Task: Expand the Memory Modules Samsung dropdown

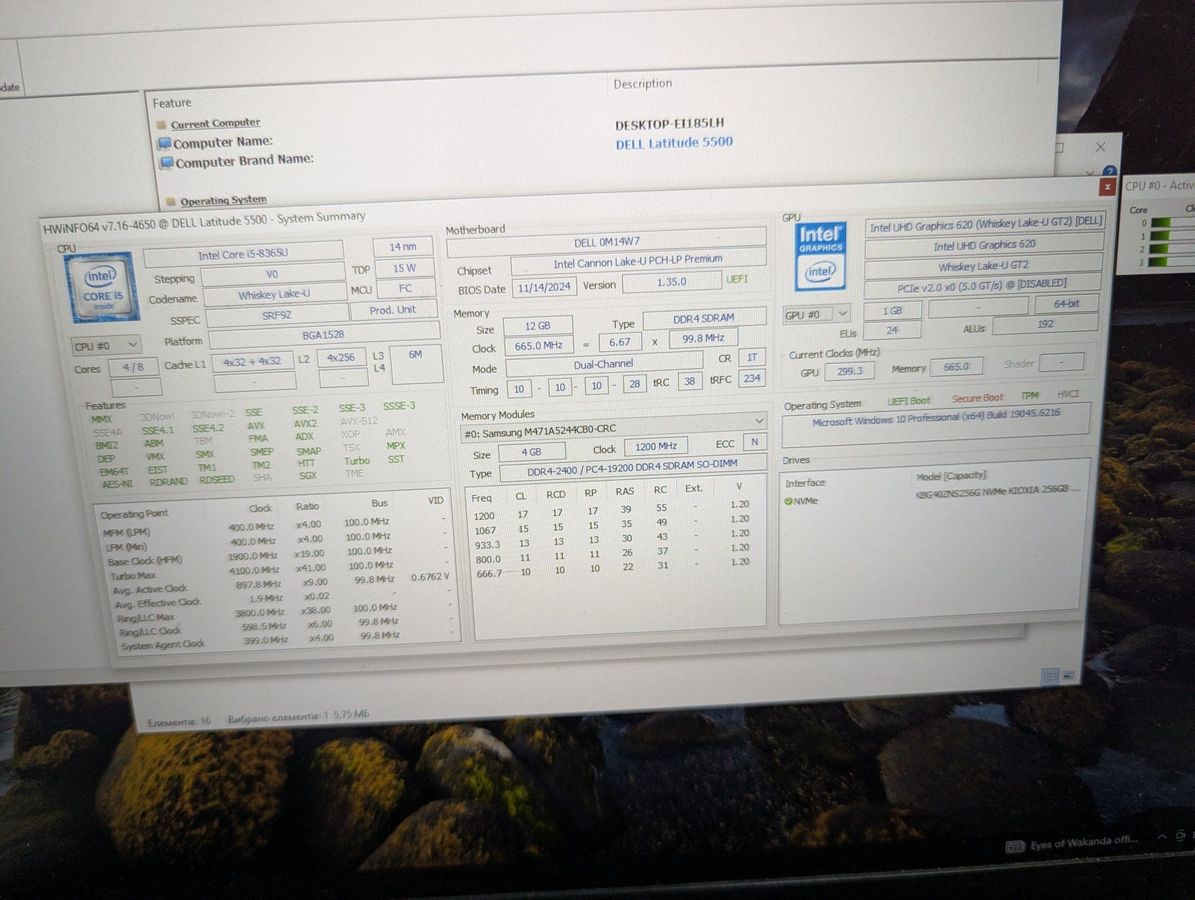Action: coord(759,423)
